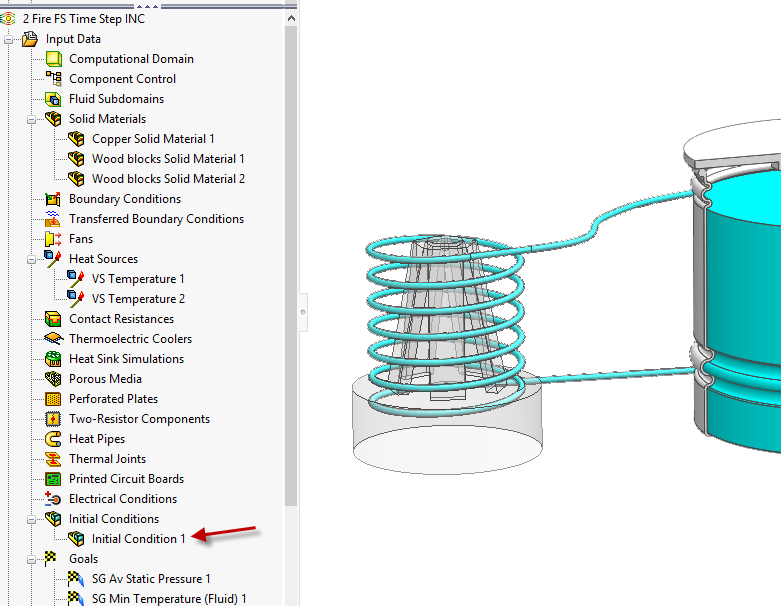Click the Two-Resistor Components icon
Image resolution: width=781 pixels, height=606 pixels.
point(53,419)
